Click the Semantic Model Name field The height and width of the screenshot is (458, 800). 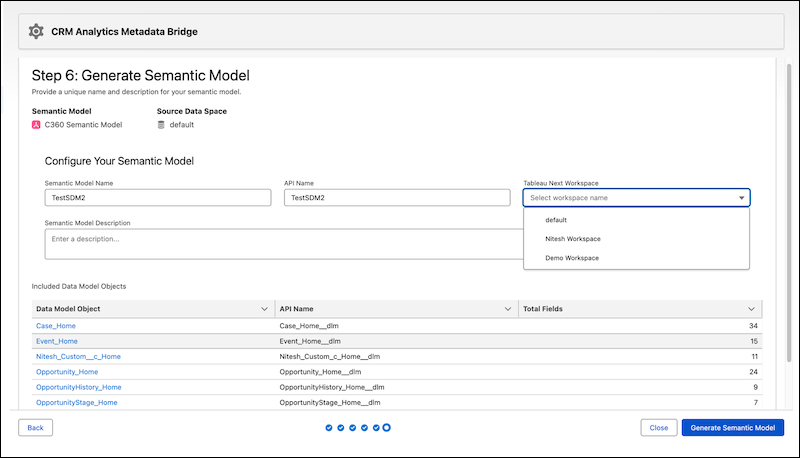158,197
